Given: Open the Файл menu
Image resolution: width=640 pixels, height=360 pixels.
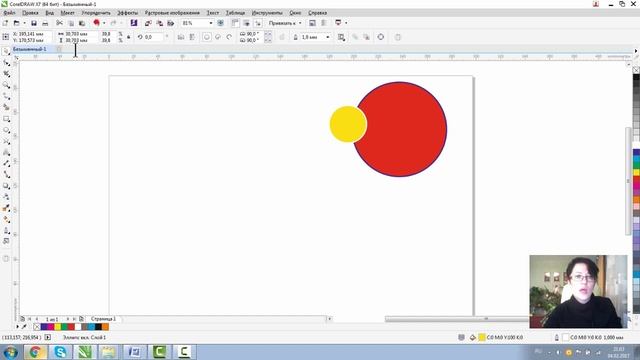Looking at the screenshot, I should point(9,13).
